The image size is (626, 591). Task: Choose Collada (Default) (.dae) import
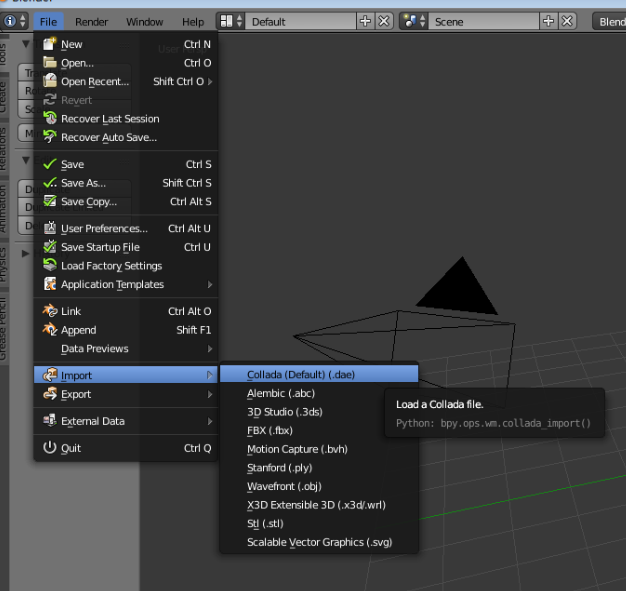[x=319, y=375]
